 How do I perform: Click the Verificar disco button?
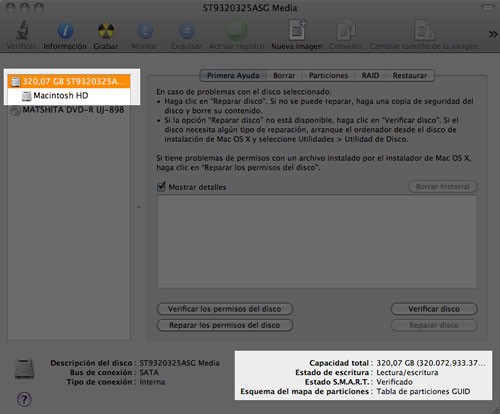[x=434, y=309]
